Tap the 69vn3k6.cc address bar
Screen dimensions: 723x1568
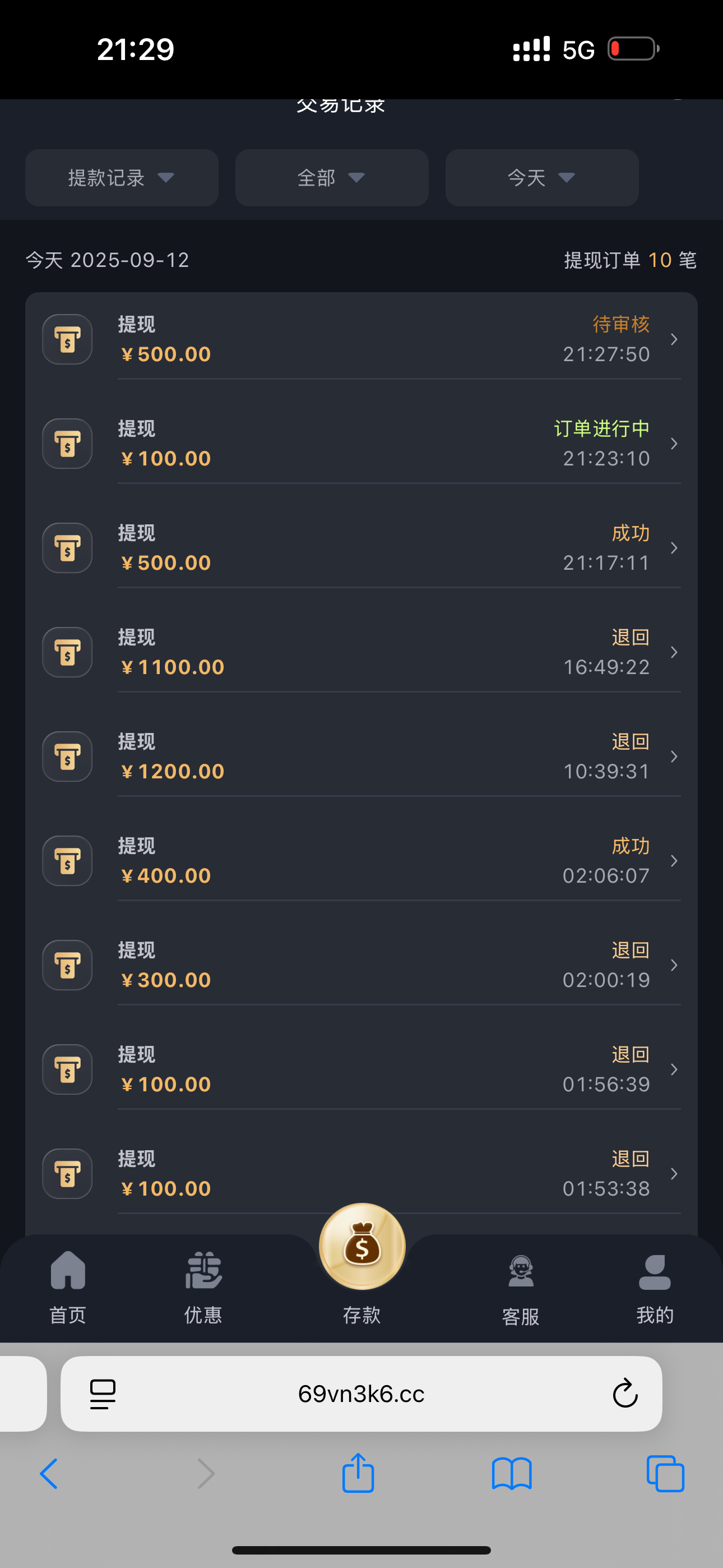click(x=361, y=1393)
